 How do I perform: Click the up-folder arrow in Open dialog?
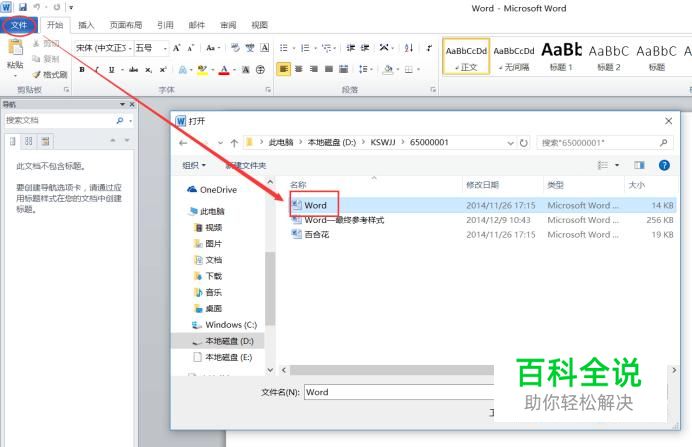pos(234,143)
